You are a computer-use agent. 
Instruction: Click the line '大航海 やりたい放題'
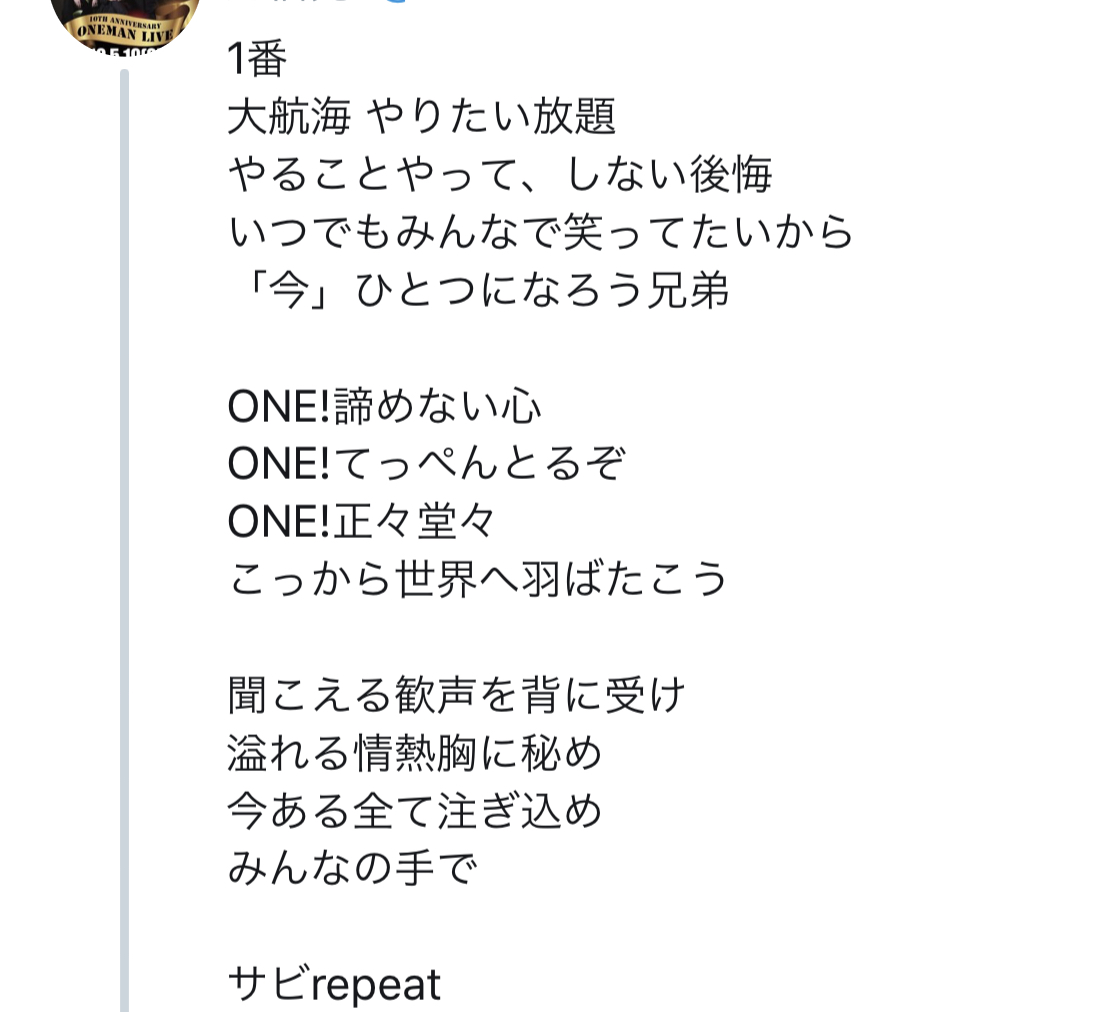click(422, 119)
